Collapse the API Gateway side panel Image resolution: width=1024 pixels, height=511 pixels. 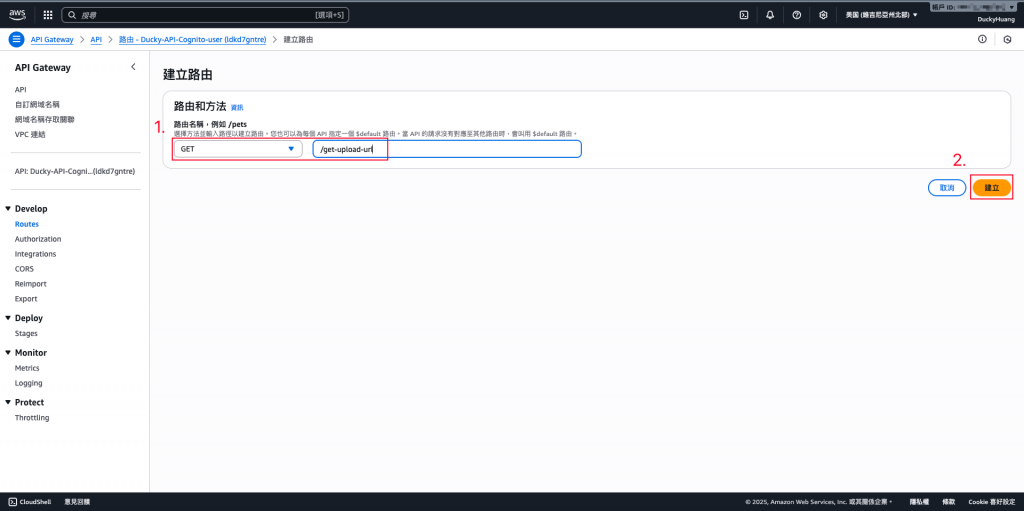pyautogui.click(x=133, y=67)
